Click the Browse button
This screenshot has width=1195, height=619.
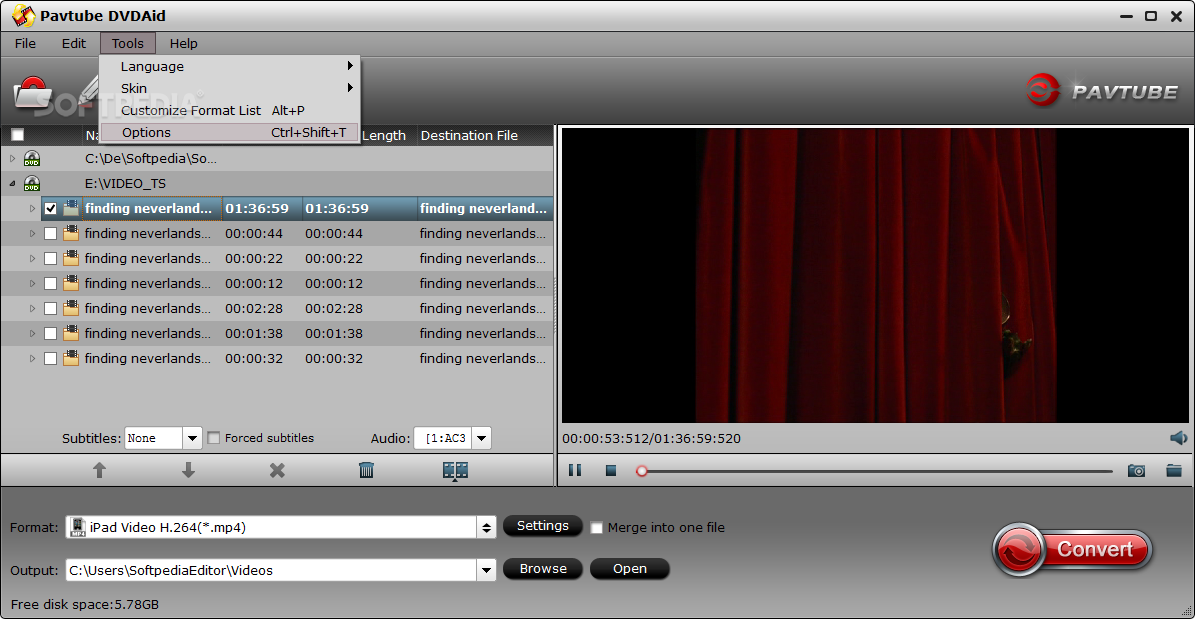tap(543, 569)
